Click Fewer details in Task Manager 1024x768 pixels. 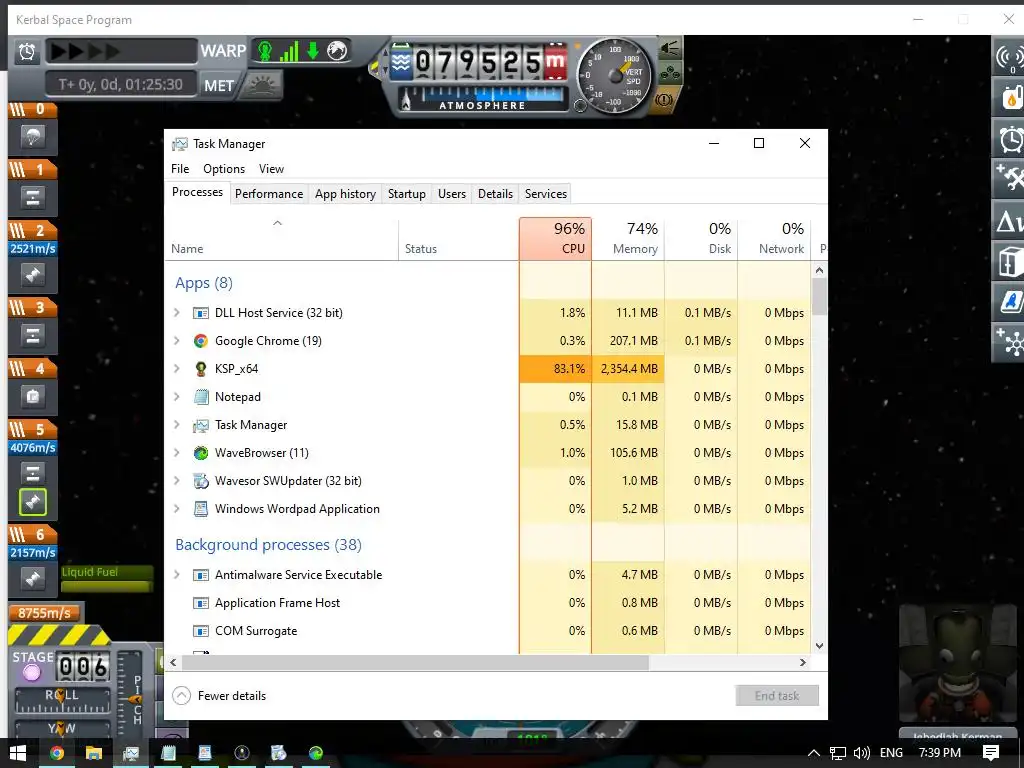219,696
